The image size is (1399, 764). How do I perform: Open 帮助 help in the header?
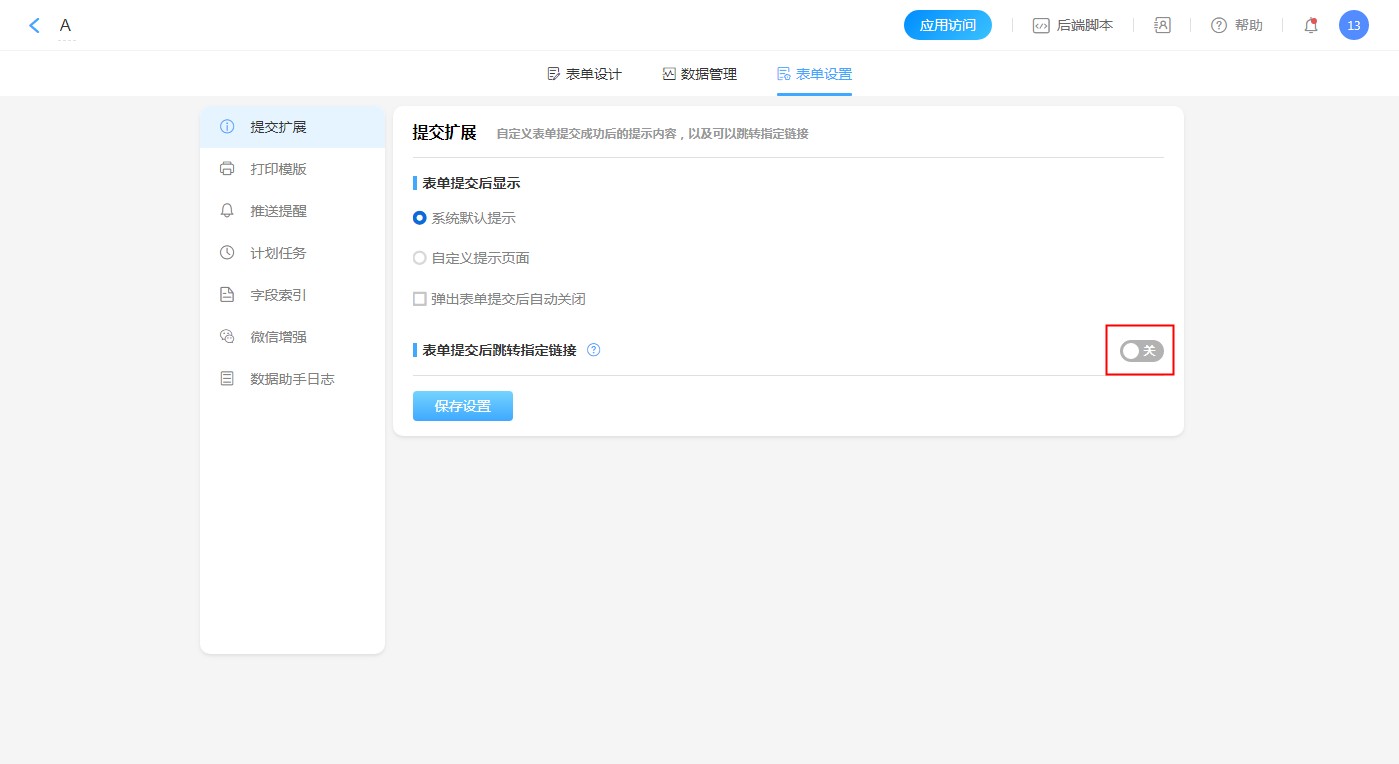(x=1237, y=26)
